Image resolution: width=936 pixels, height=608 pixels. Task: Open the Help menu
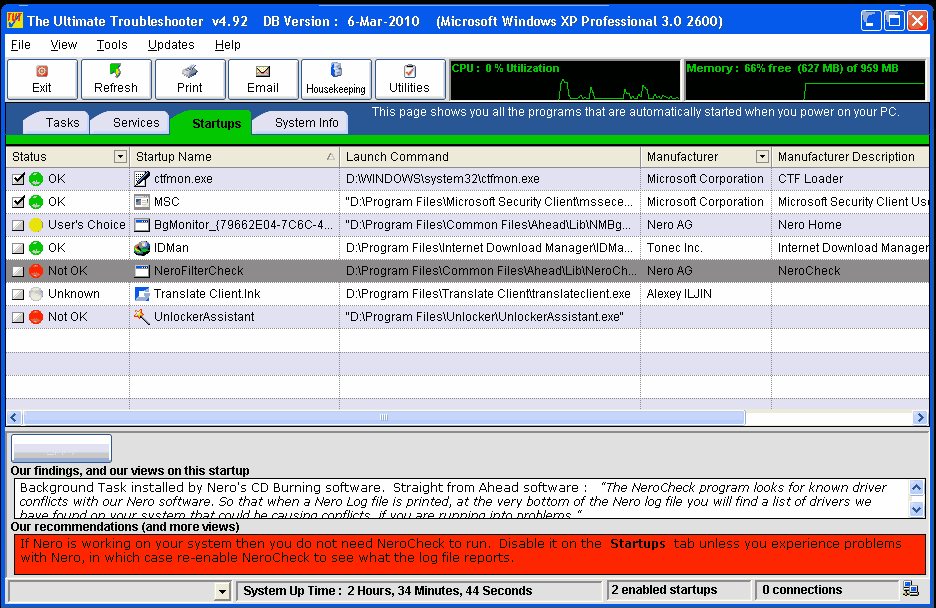tap(227, 45)
